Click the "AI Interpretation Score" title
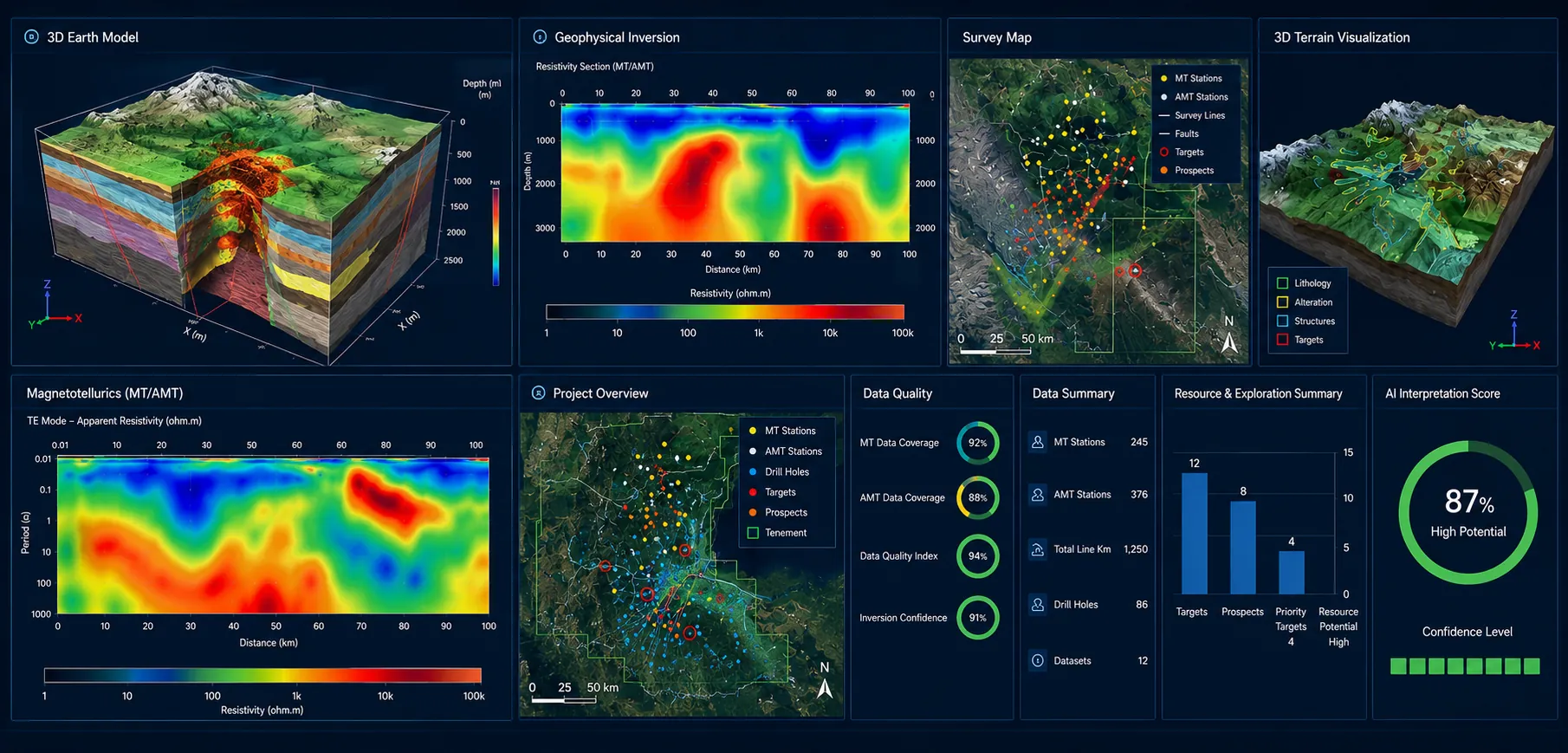The height and width of the screenshot is (753, 1568). point(1442,393)
